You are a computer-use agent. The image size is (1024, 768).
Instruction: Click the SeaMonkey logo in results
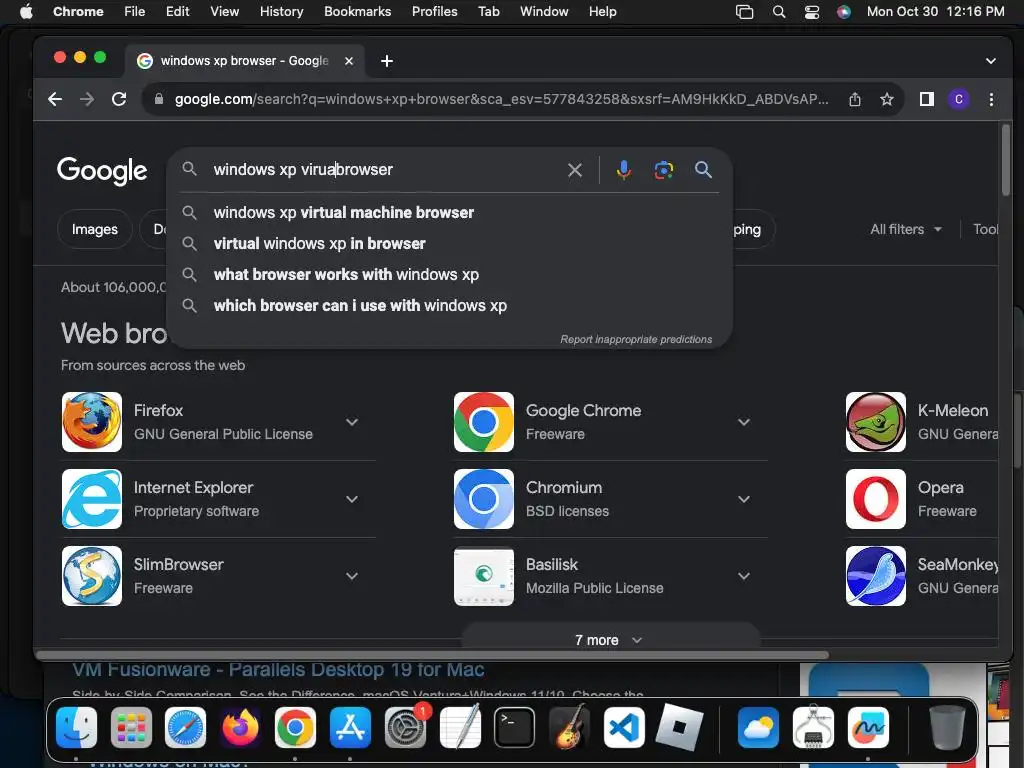pyautogui.click(x=876, y=576)
